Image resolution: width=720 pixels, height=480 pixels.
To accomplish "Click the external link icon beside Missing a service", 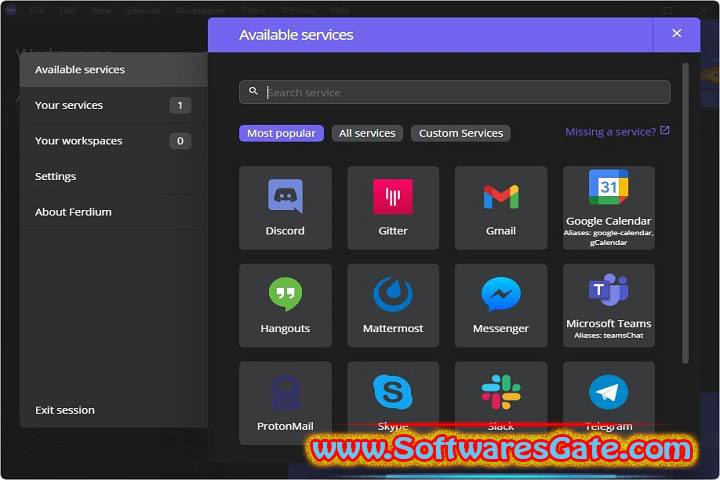I will click(x=664, y=131).
